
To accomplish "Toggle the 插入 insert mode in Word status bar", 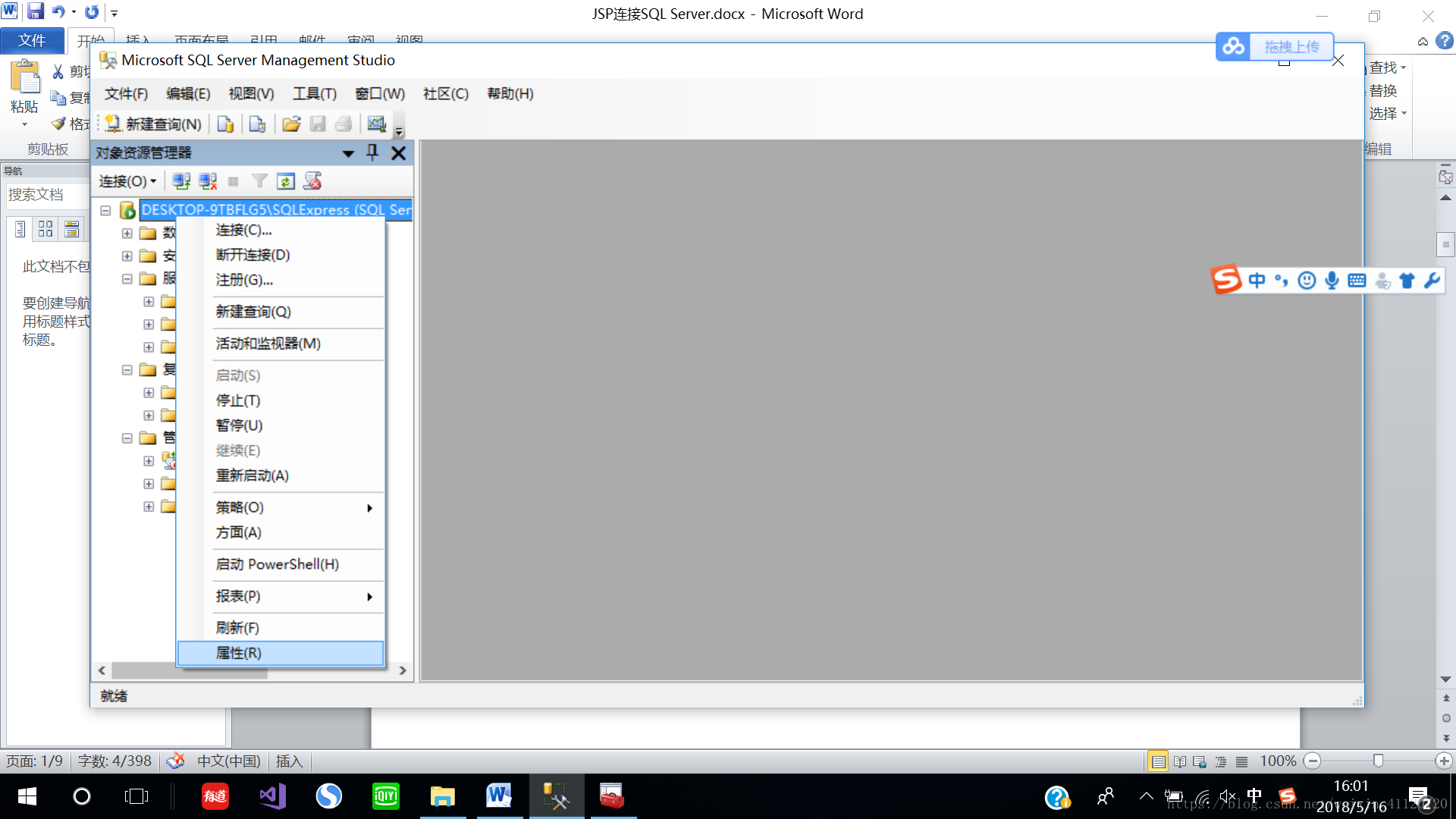I will [x=289, y=761].
